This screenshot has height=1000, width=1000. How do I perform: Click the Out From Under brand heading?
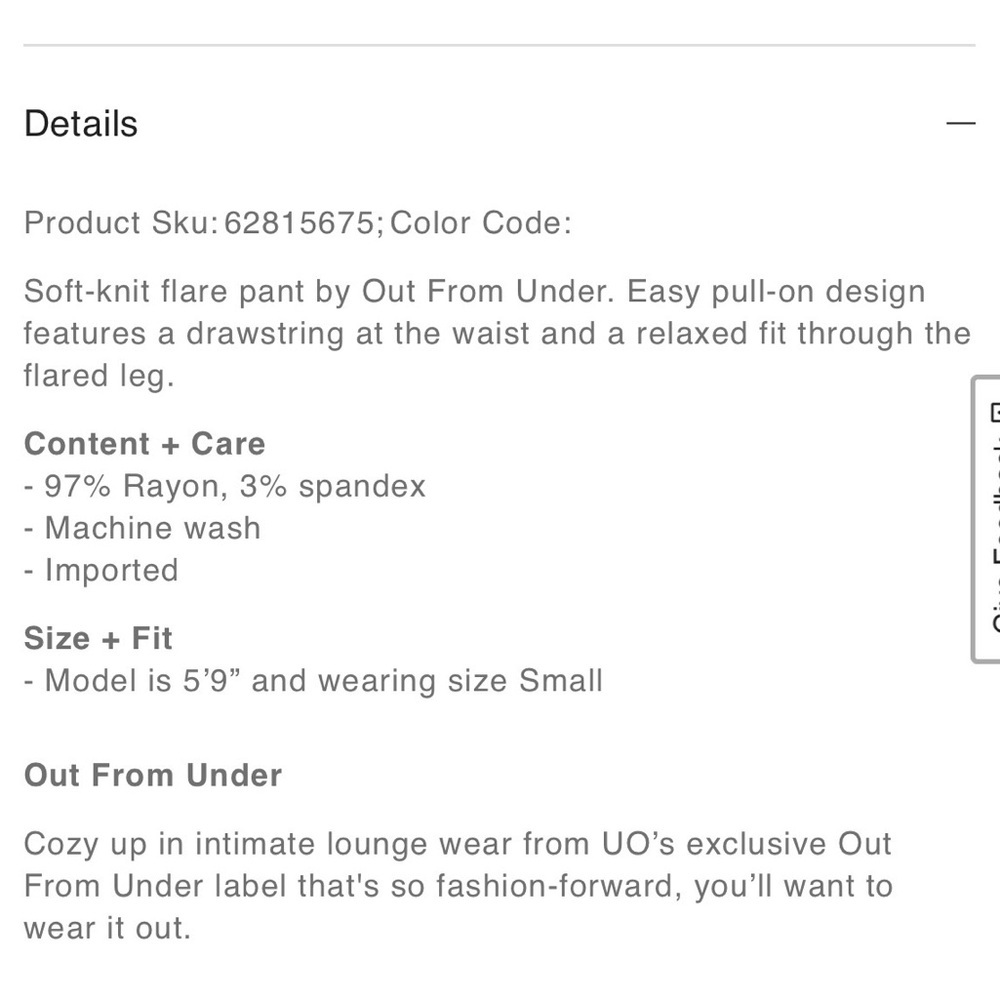(x=152, y=775)
